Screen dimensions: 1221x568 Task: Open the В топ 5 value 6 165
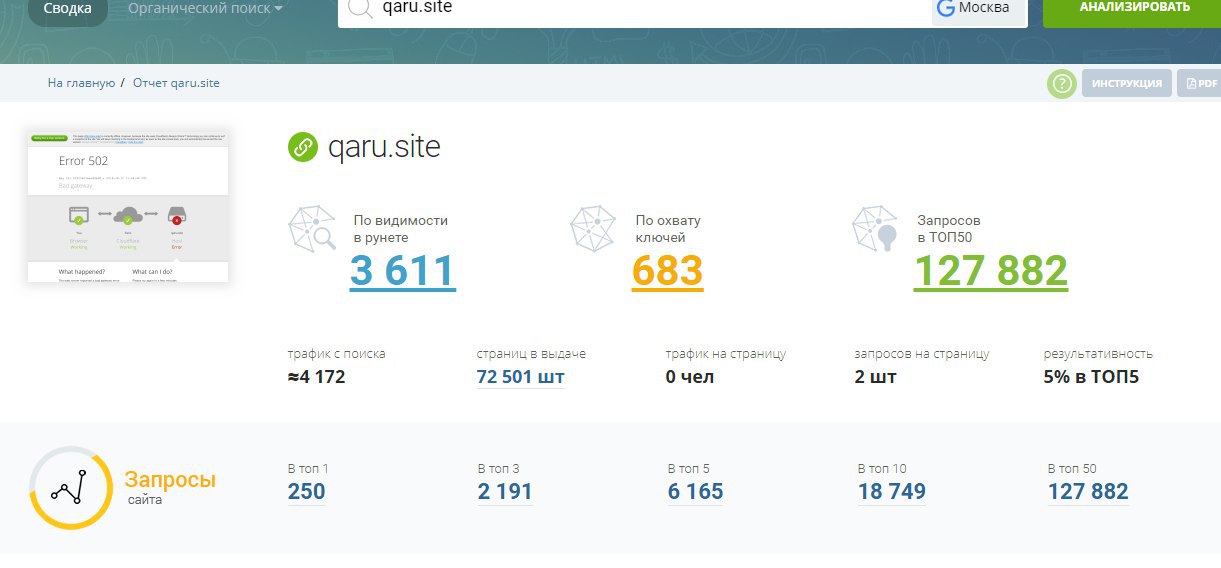pyautogui.click(x=695, y=492)
